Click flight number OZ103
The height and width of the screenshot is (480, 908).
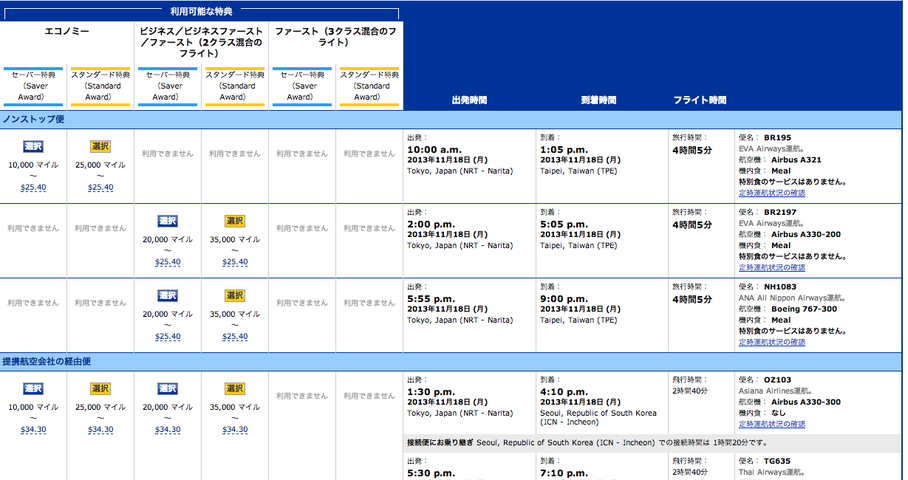778,380
